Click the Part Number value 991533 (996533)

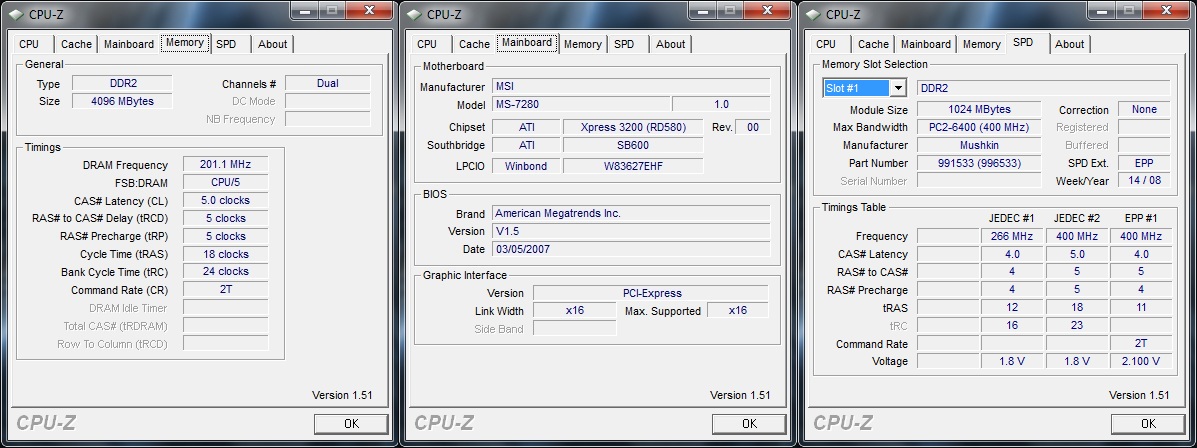click(x=979, y=163)
